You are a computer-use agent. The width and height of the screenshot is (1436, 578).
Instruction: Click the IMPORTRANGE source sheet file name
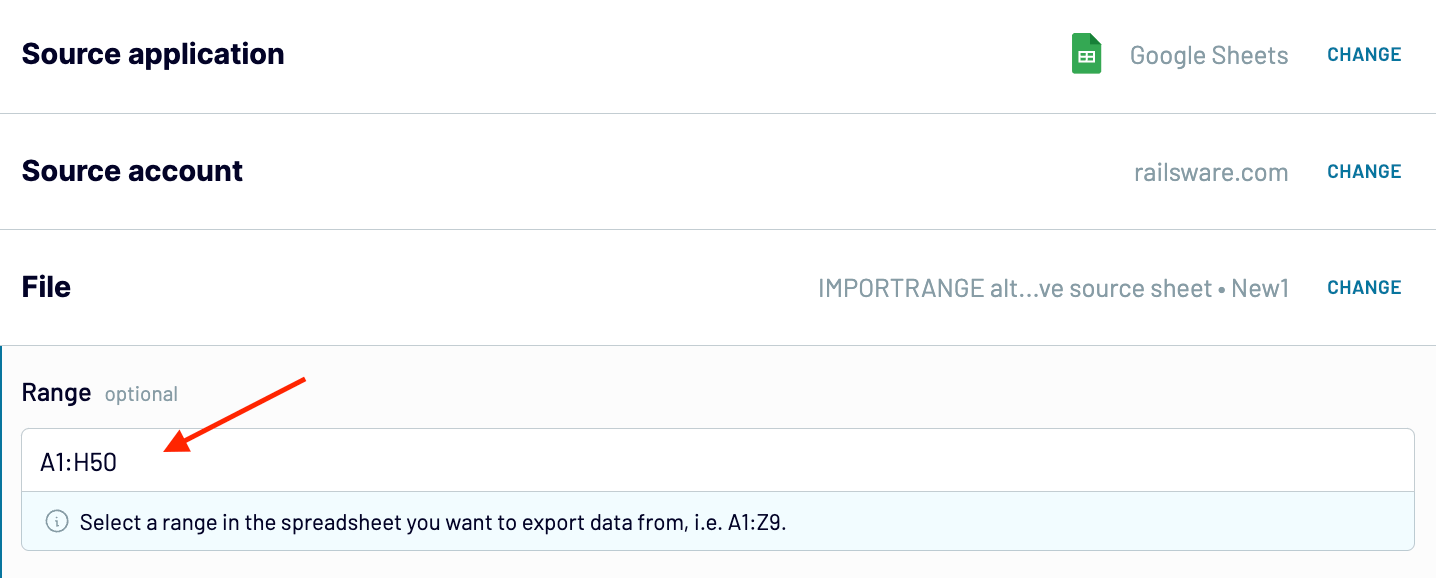click(1014, 288)
